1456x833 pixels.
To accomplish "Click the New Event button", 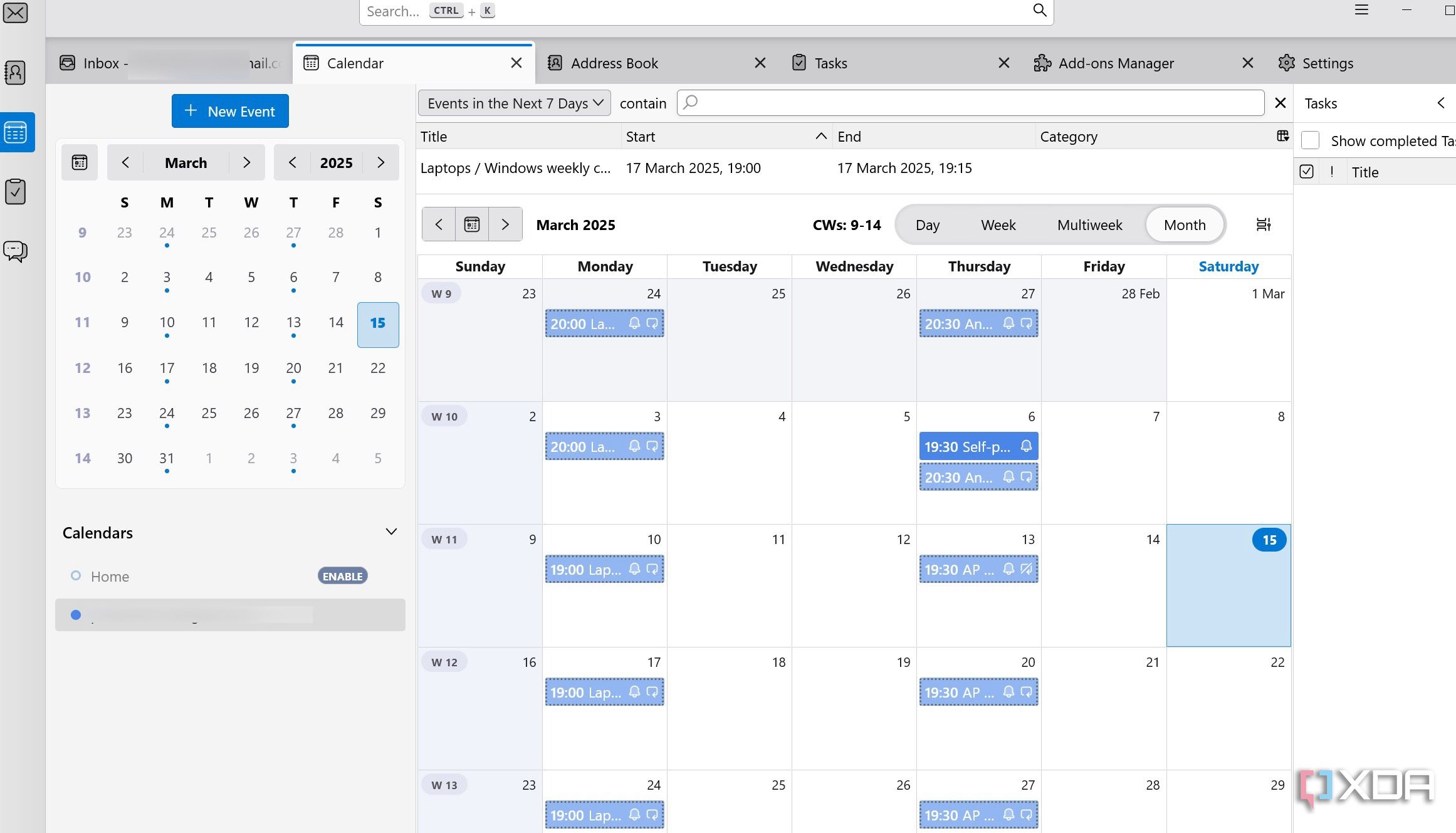I will [x=230, y=112].
